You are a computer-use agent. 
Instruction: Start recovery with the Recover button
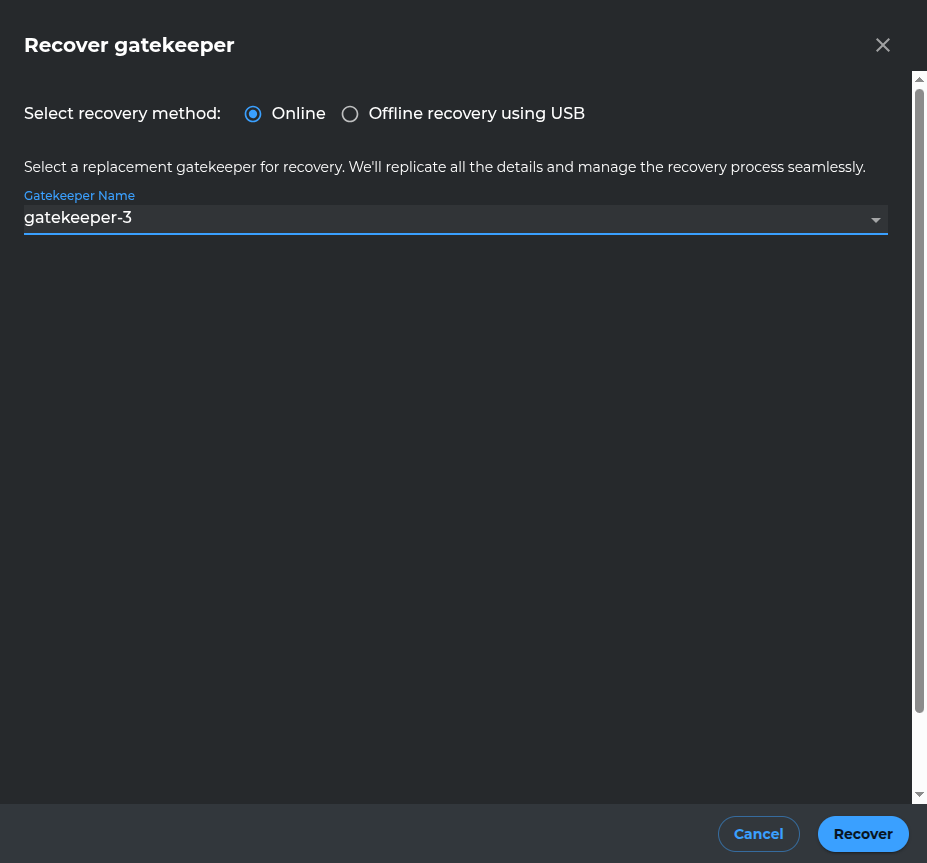click(862, 834)
